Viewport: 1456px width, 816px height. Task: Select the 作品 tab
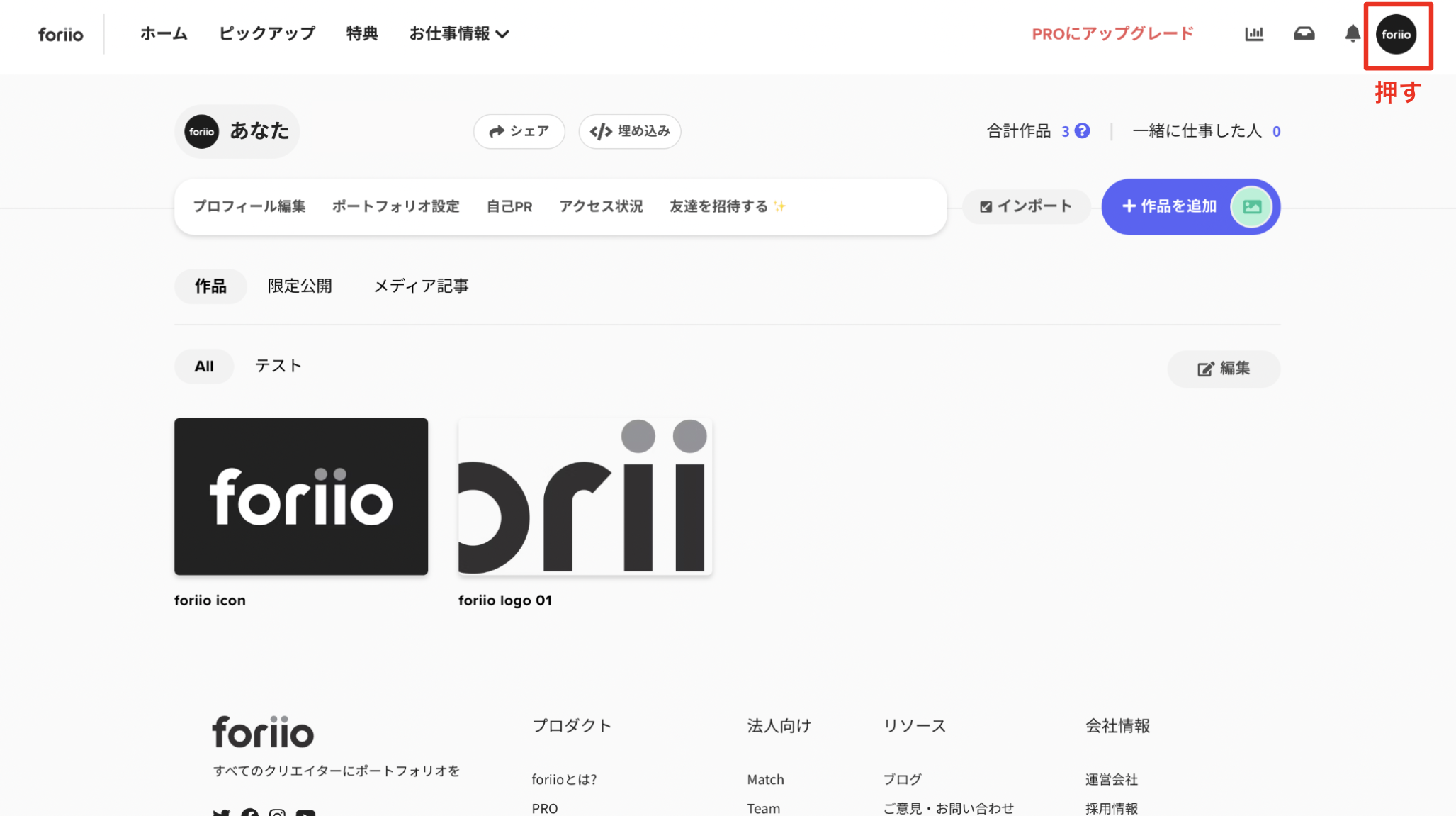click(x=210, y=286)
